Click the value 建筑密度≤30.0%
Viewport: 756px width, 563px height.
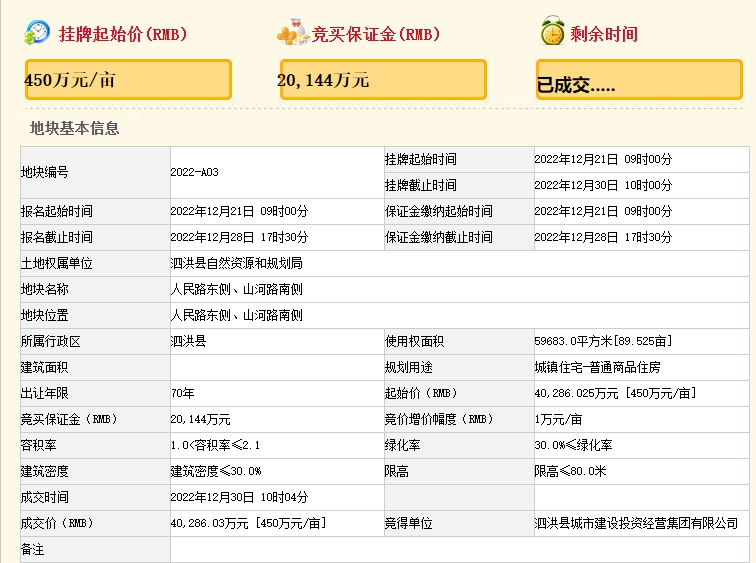[216, 471]
